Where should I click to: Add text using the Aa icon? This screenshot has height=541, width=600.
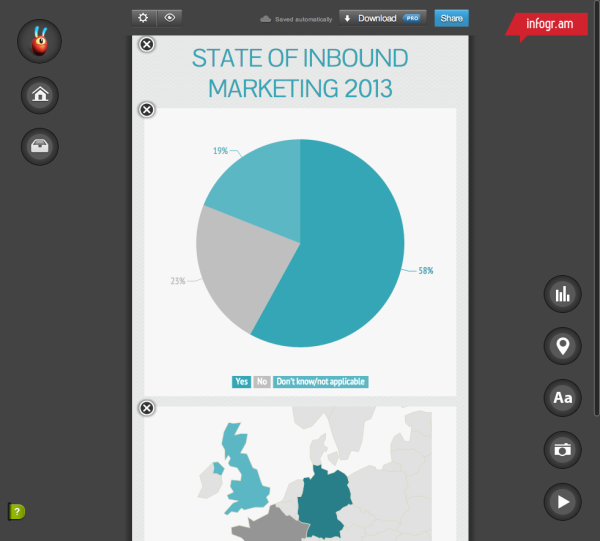click(x=562, y=398)
